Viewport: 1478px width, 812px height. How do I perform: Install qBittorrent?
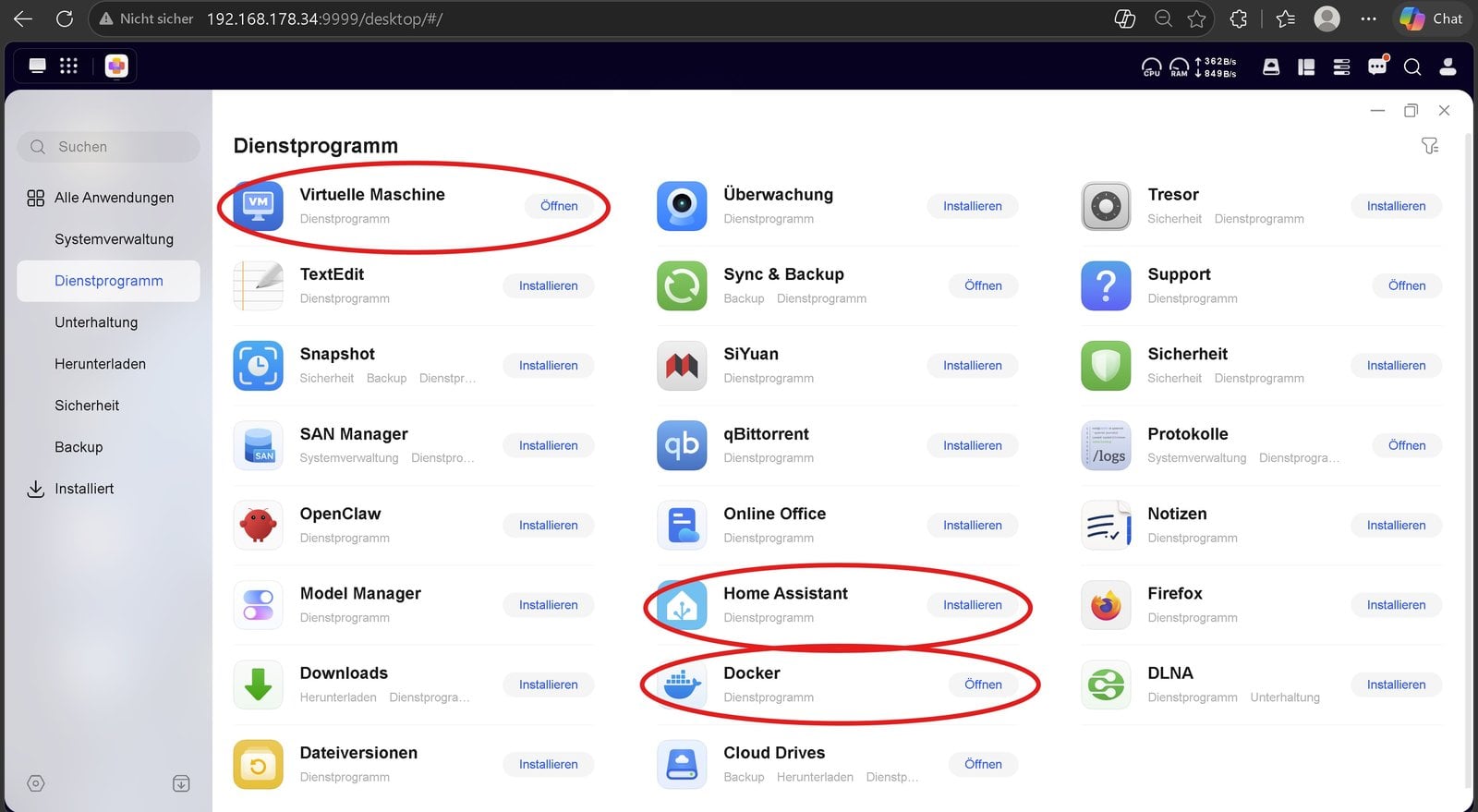point(973,445)
